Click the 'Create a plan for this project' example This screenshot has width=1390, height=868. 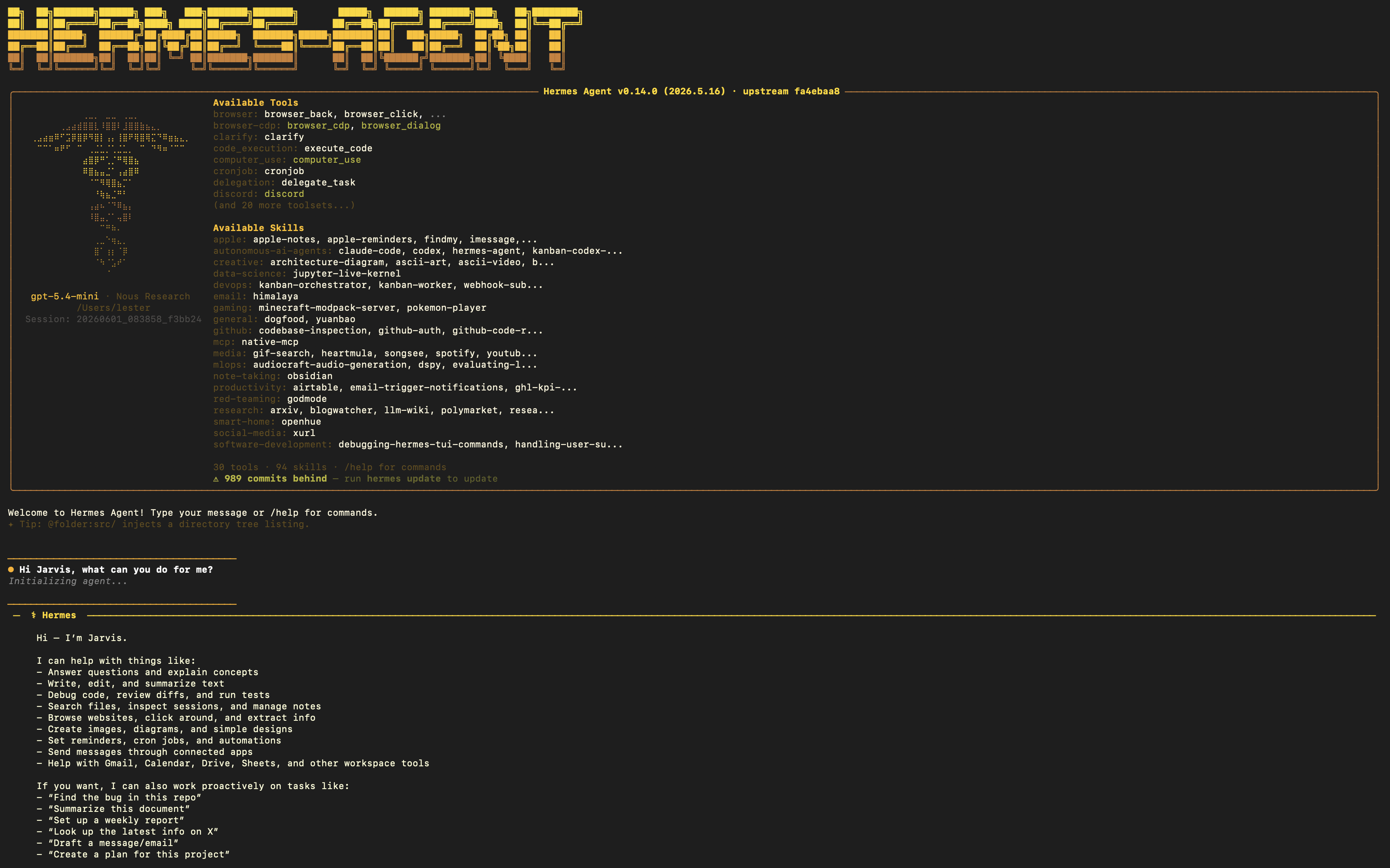point(133,854)
